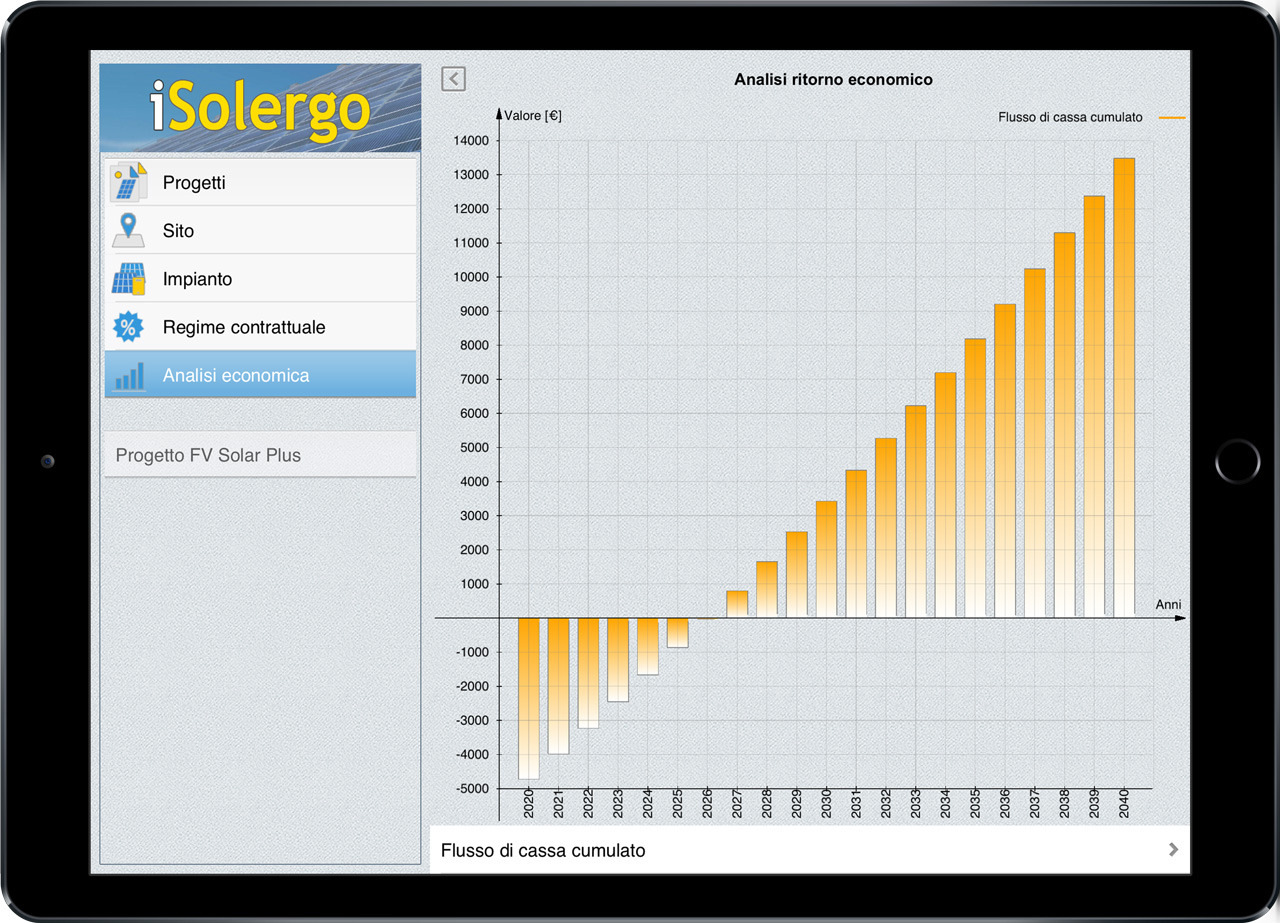Click the Impianto solar panel icon
Viewport: 1280px width, 923px height.
128,279
